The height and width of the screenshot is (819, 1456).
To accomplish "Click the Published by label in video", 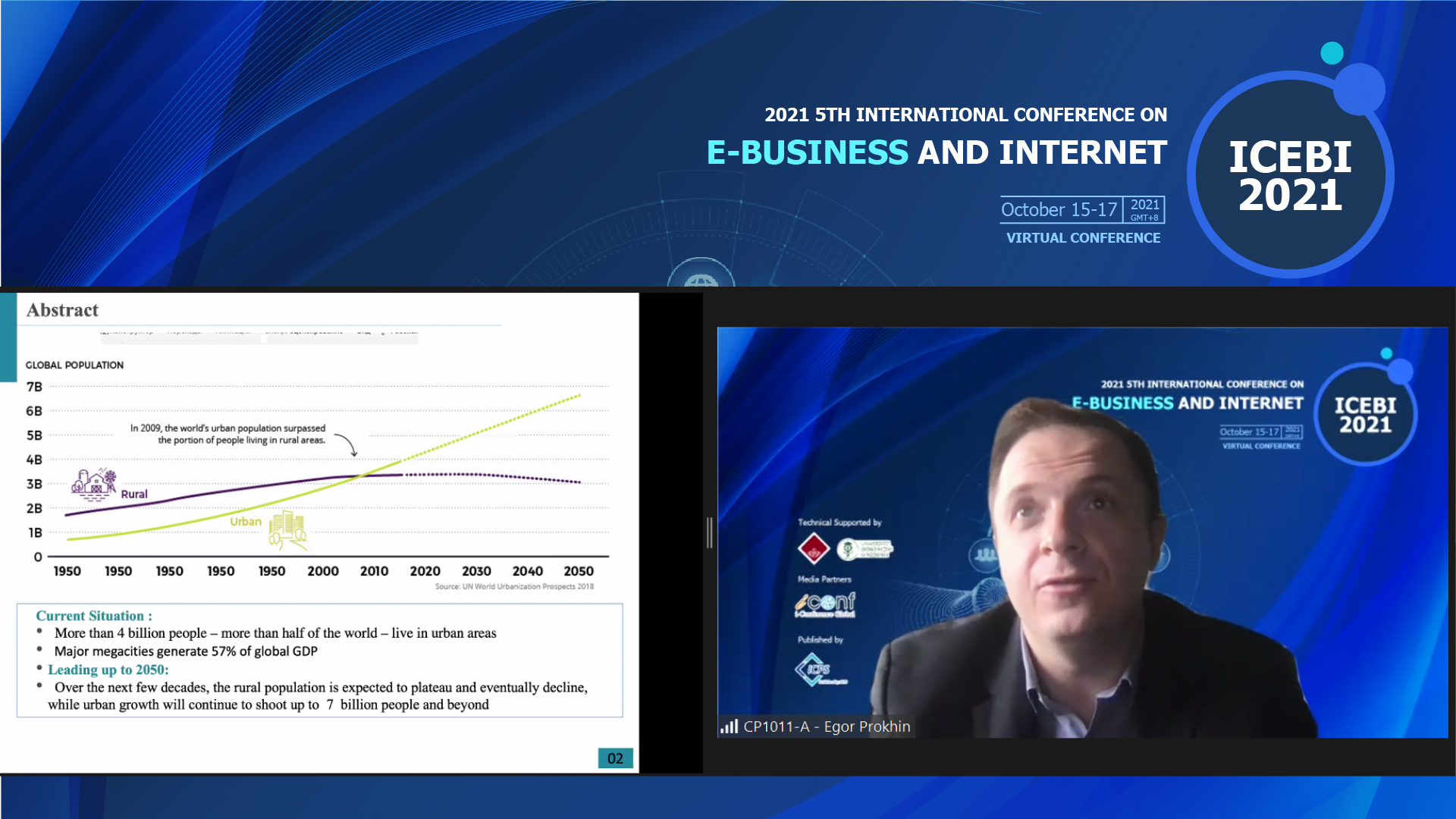I will pyautogui.click(x=821, y=640).
